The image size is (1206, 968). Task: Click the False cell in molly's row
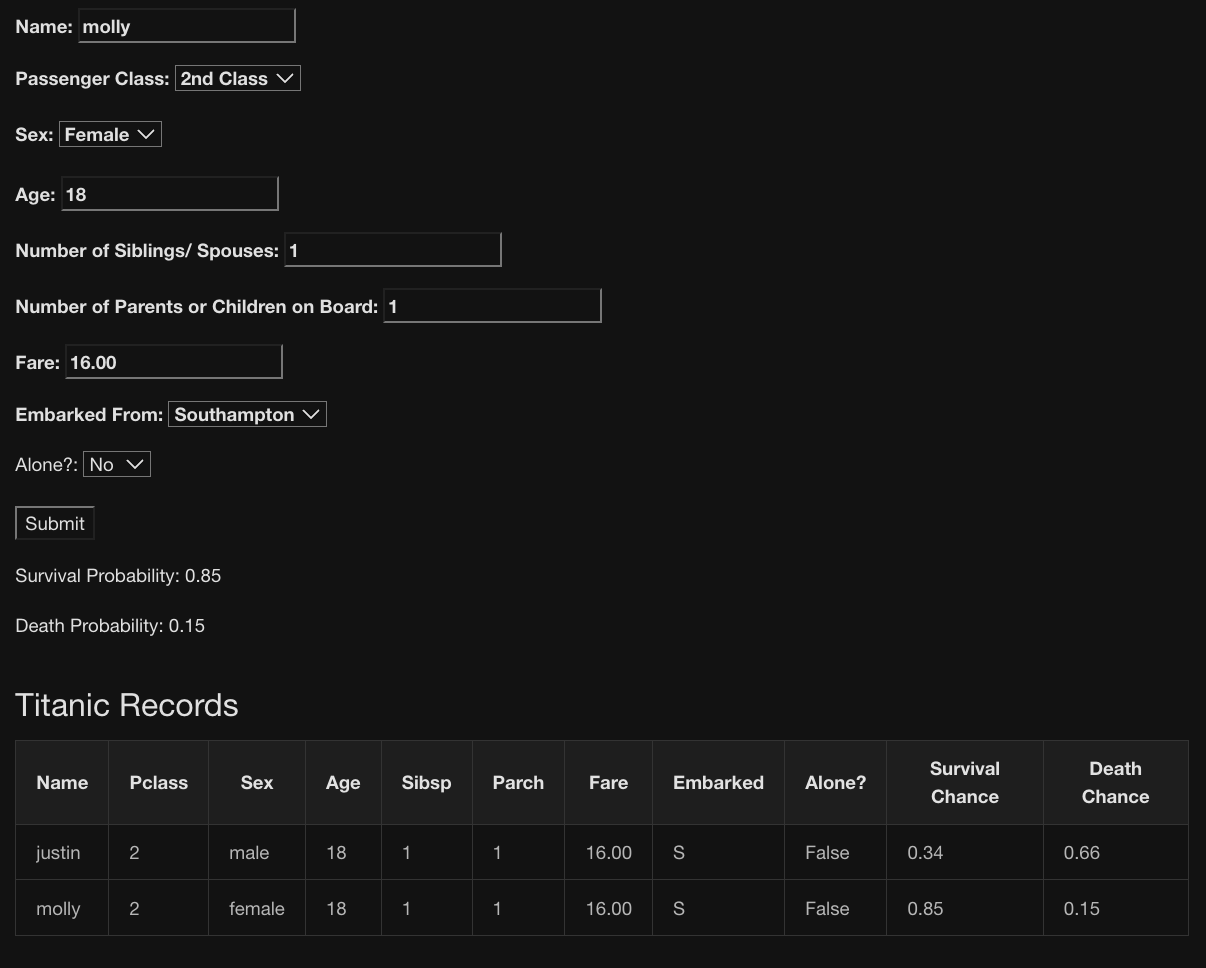pyautogui.click(x=836, y=909)
